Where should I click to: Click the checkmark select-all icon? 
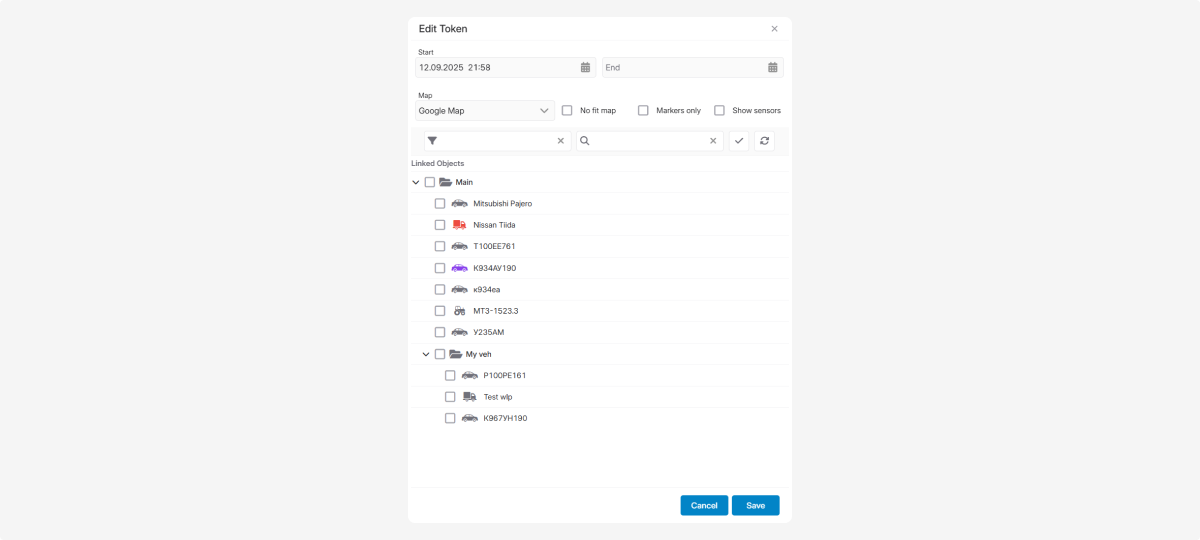coord(739,141)
